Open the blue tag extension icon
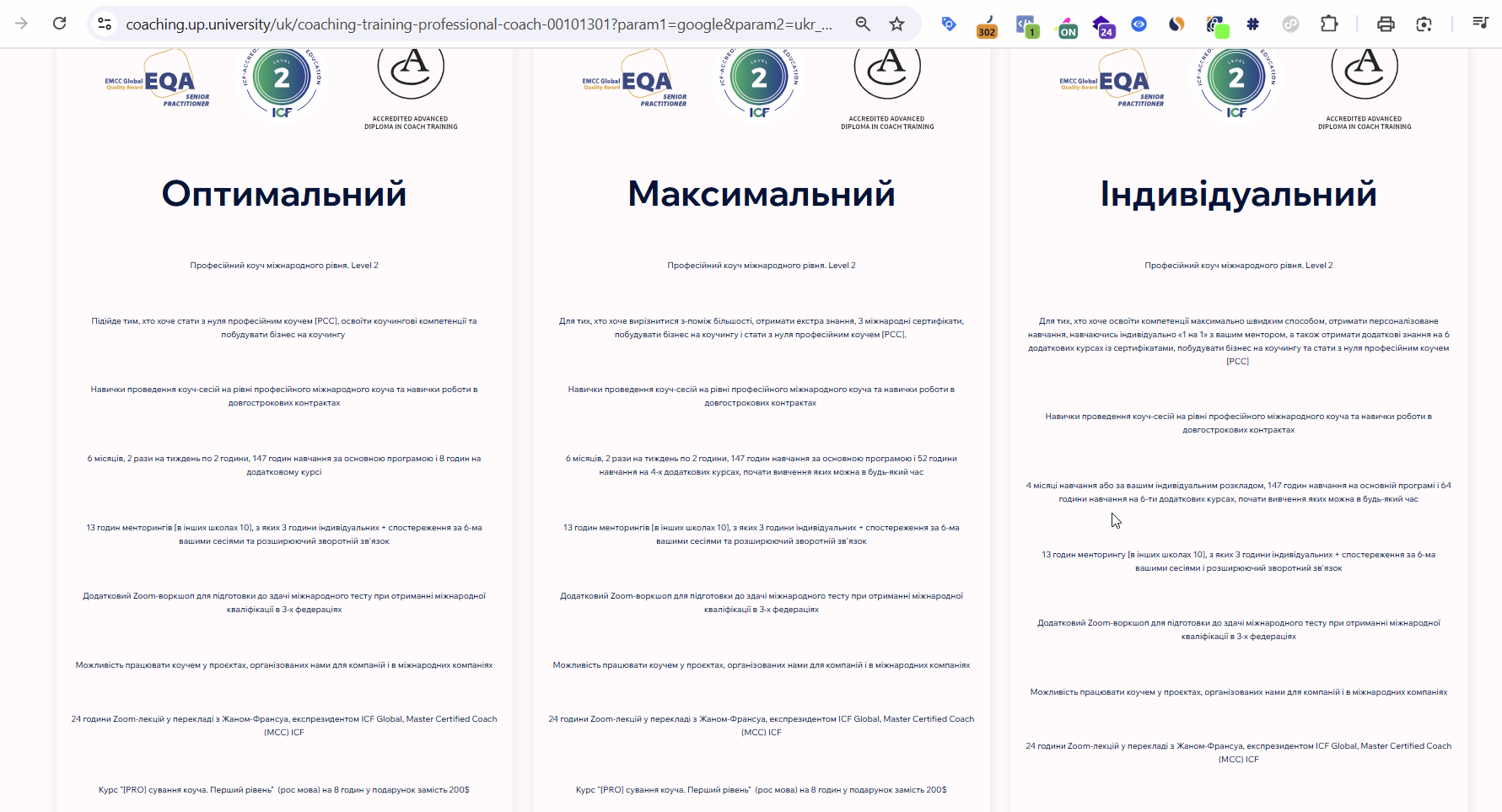The height and width of the screenshot is (812, 1502). 949,24
